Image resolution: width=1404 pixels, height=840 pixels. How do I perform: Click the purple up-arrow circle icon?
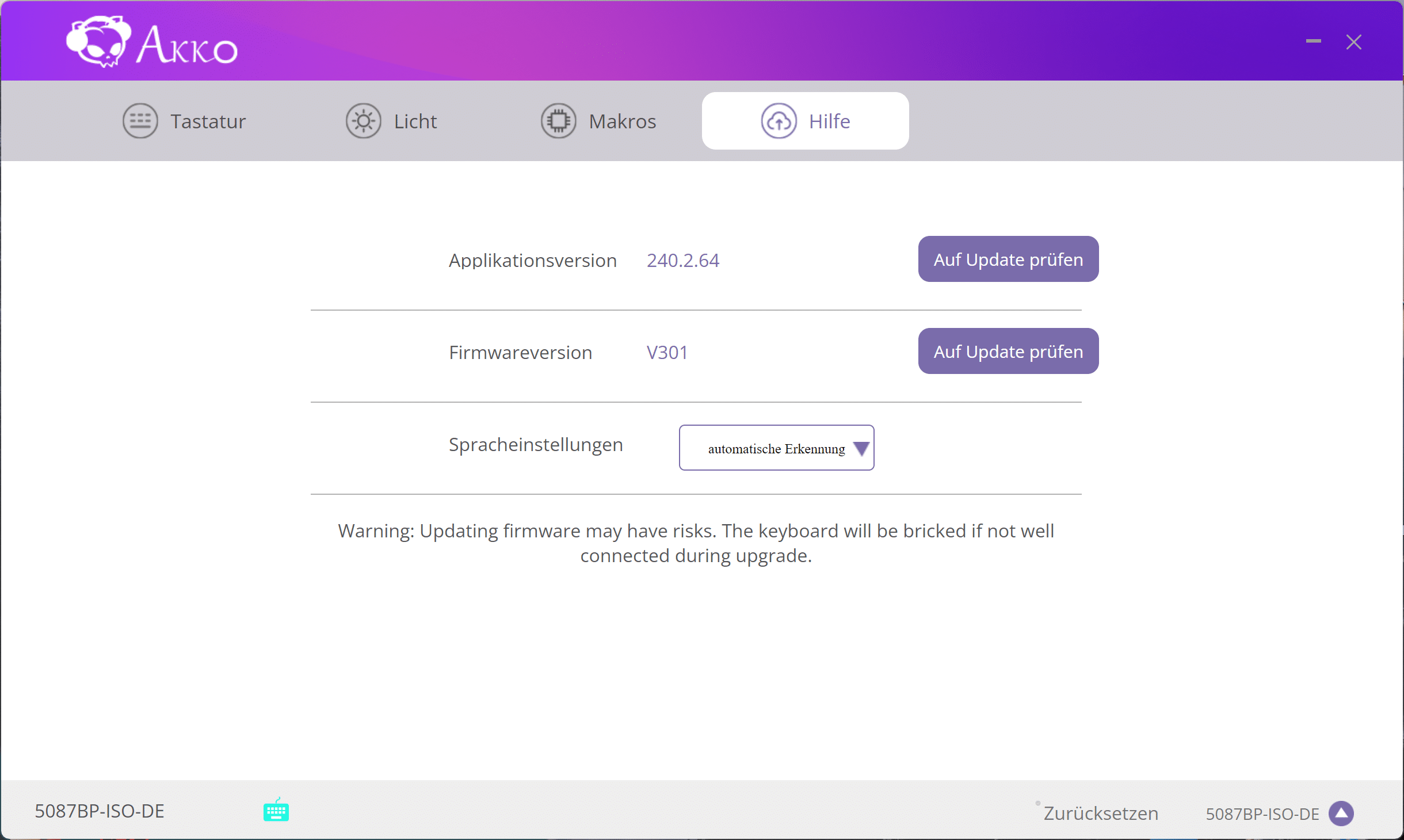(x=1341, y=813)
